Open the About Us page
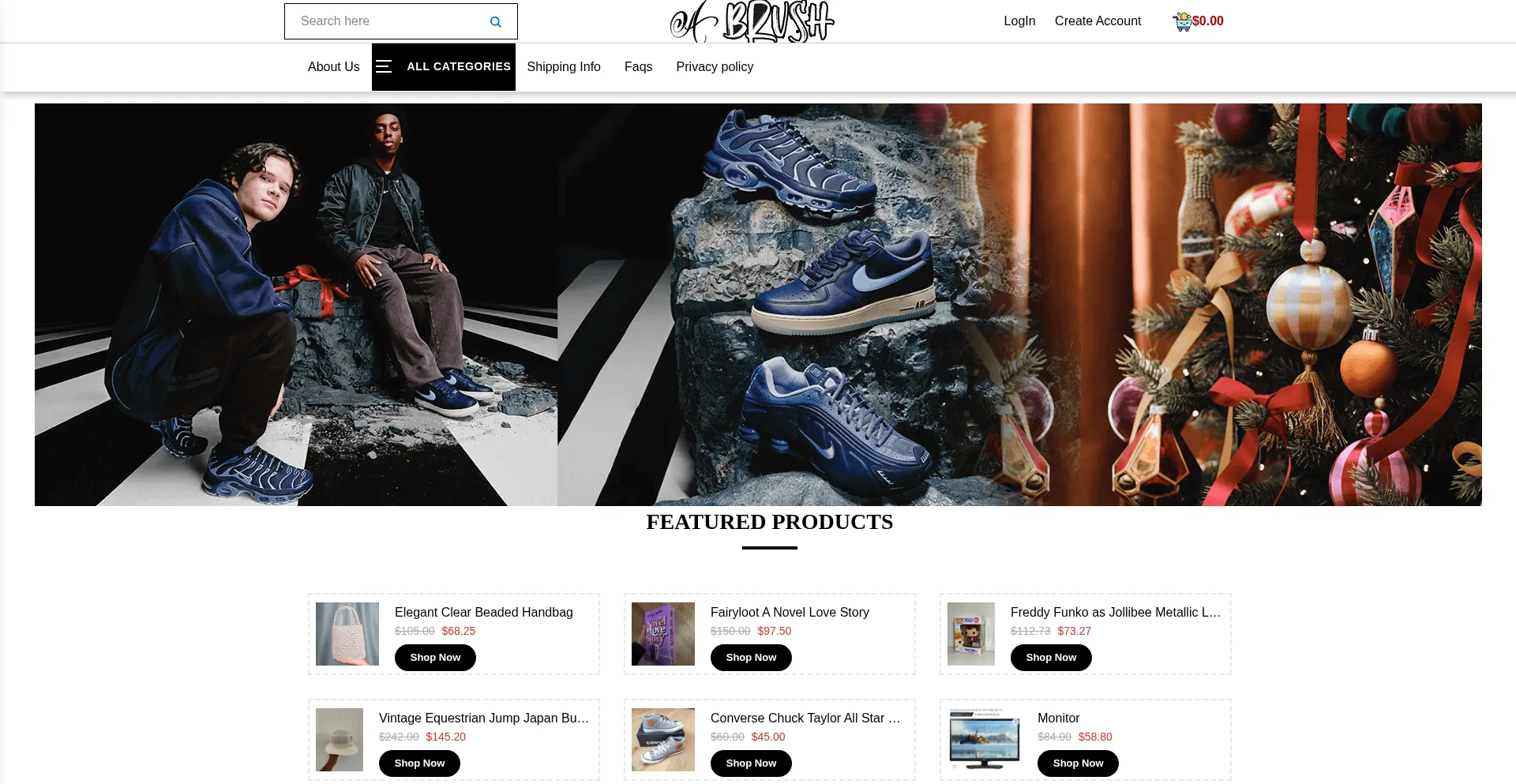This screenshot has width=1516, height=784. click(x=333, y=67)
